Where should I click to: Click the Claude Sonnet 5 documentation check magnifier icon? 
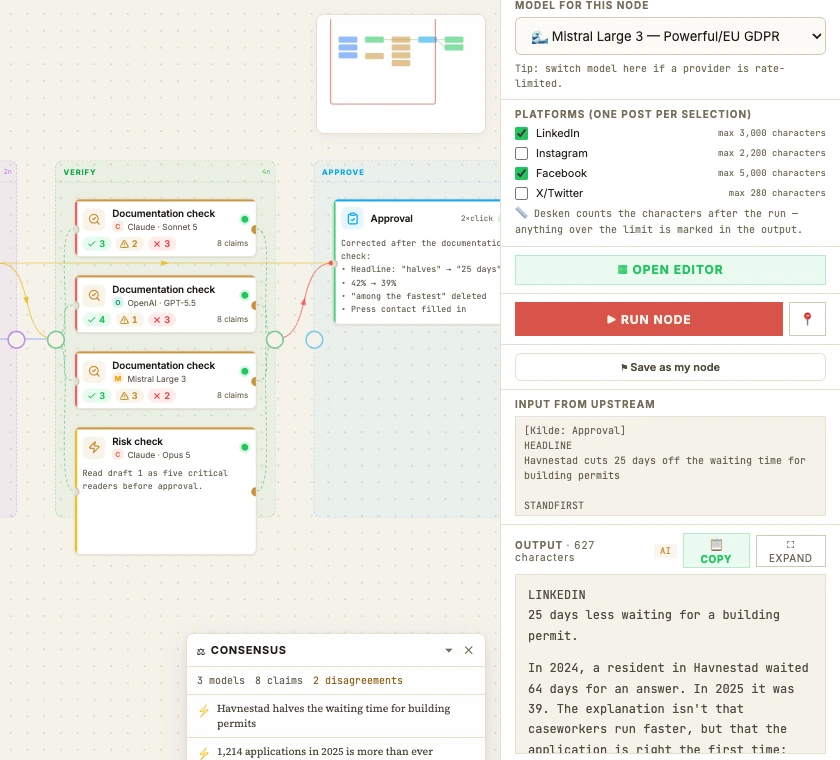94,219
